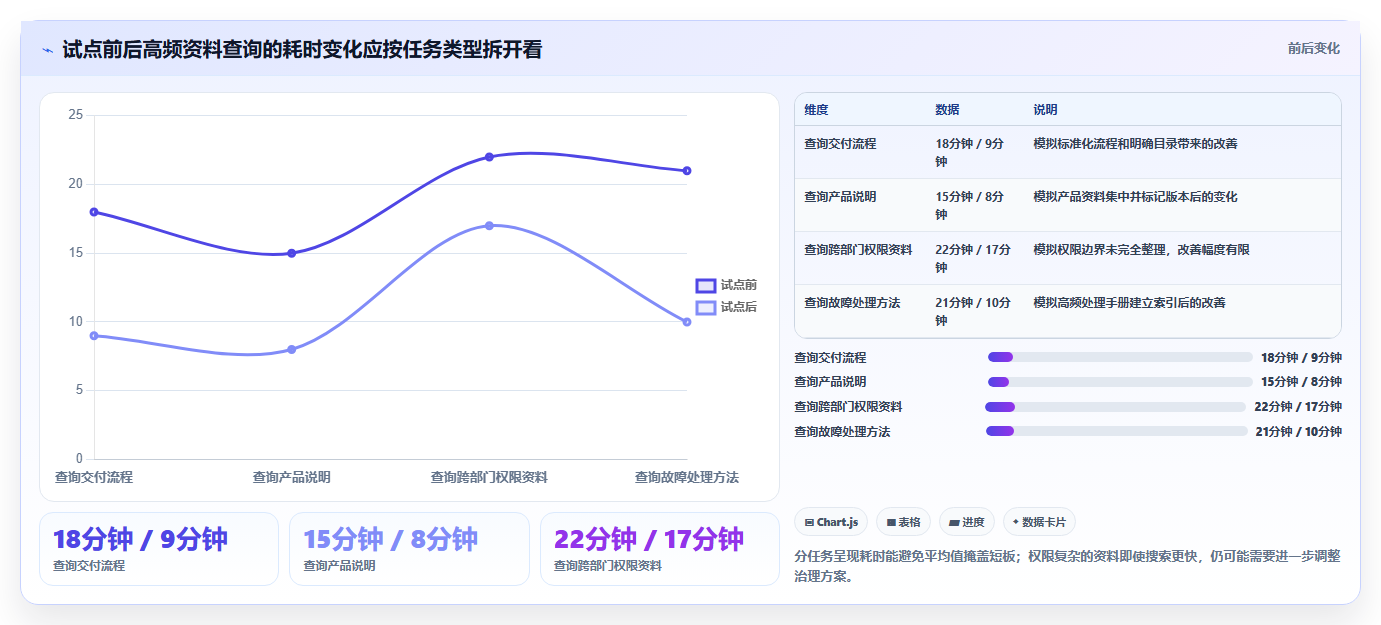Image resolution: width=1381 pixels, height=625 pixels.
Task: Click 试点前 data point at 查询产品说明
Action: [x=291, y=253]
